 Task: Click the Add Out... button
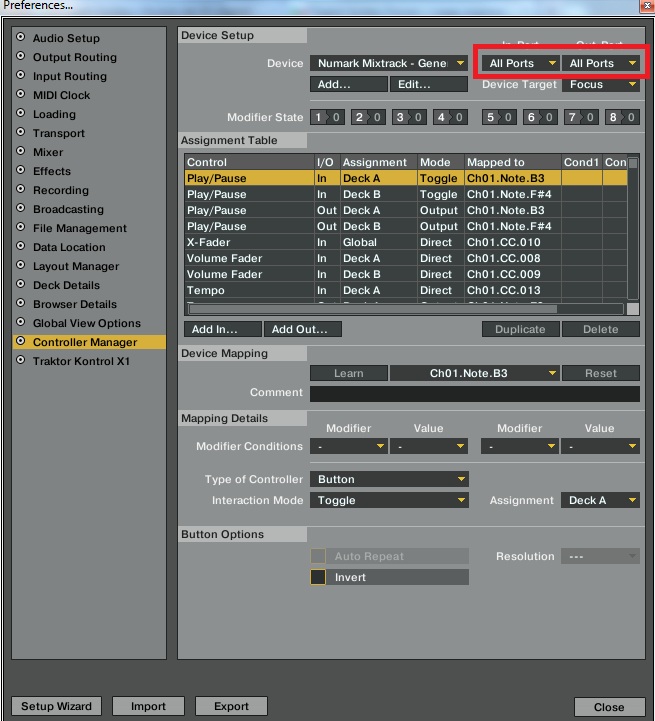click(303, 329)
